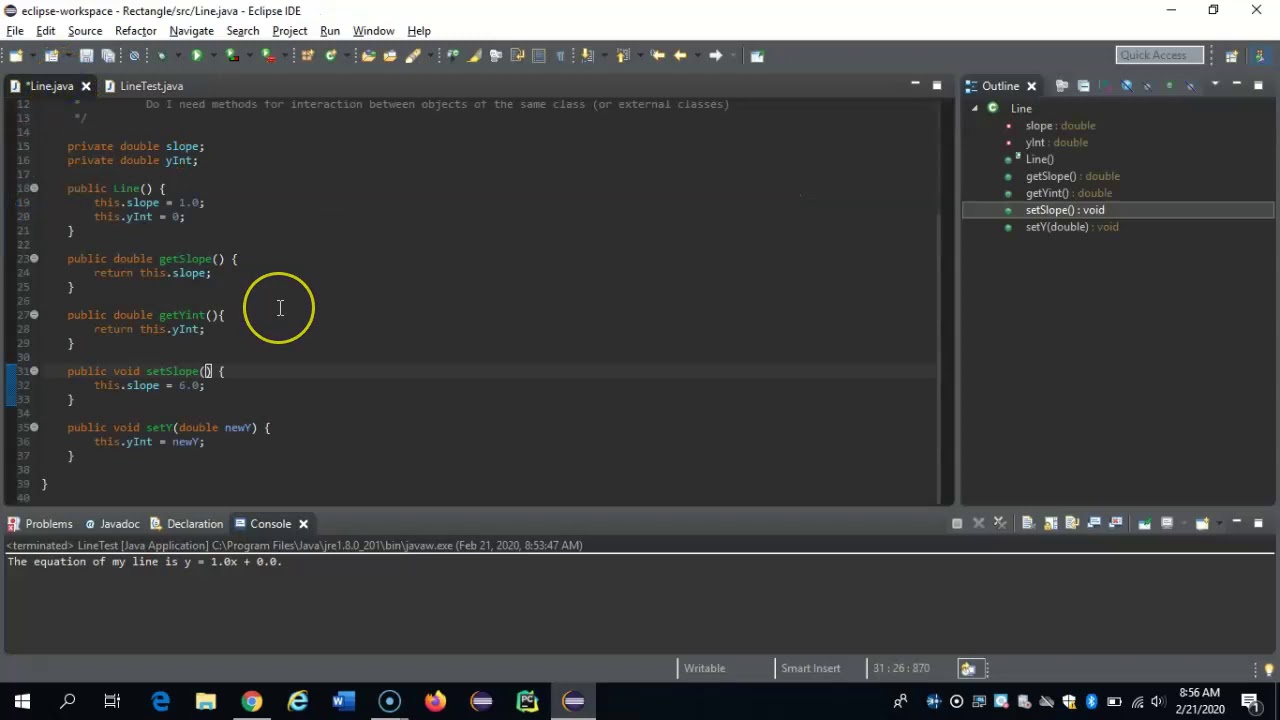
Task: Open the Outline View Menu dropdown
Action: pos(1215,84)
